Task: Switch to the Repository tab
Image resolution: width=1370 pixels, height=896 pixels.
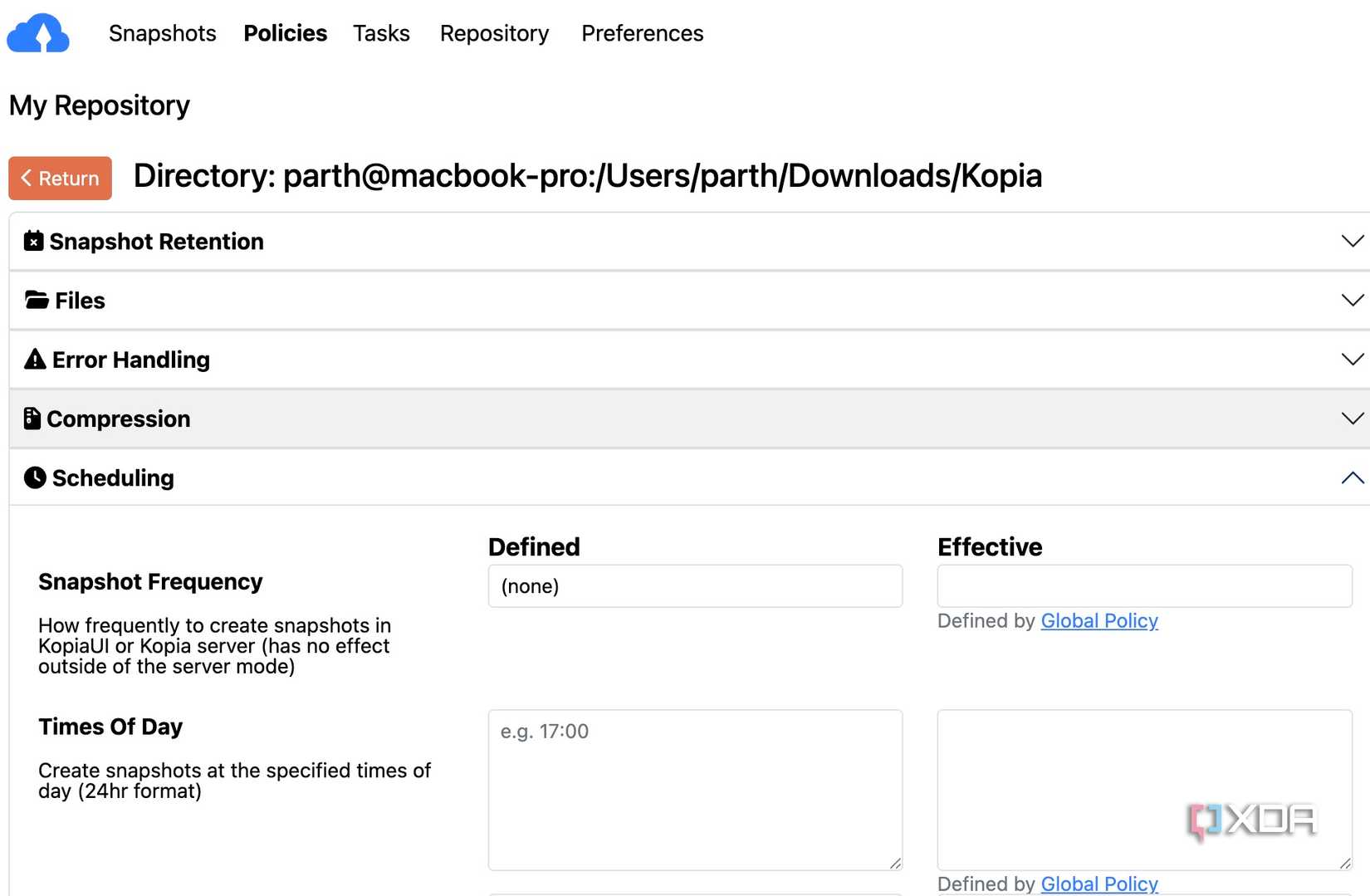Action: (494, 33)
